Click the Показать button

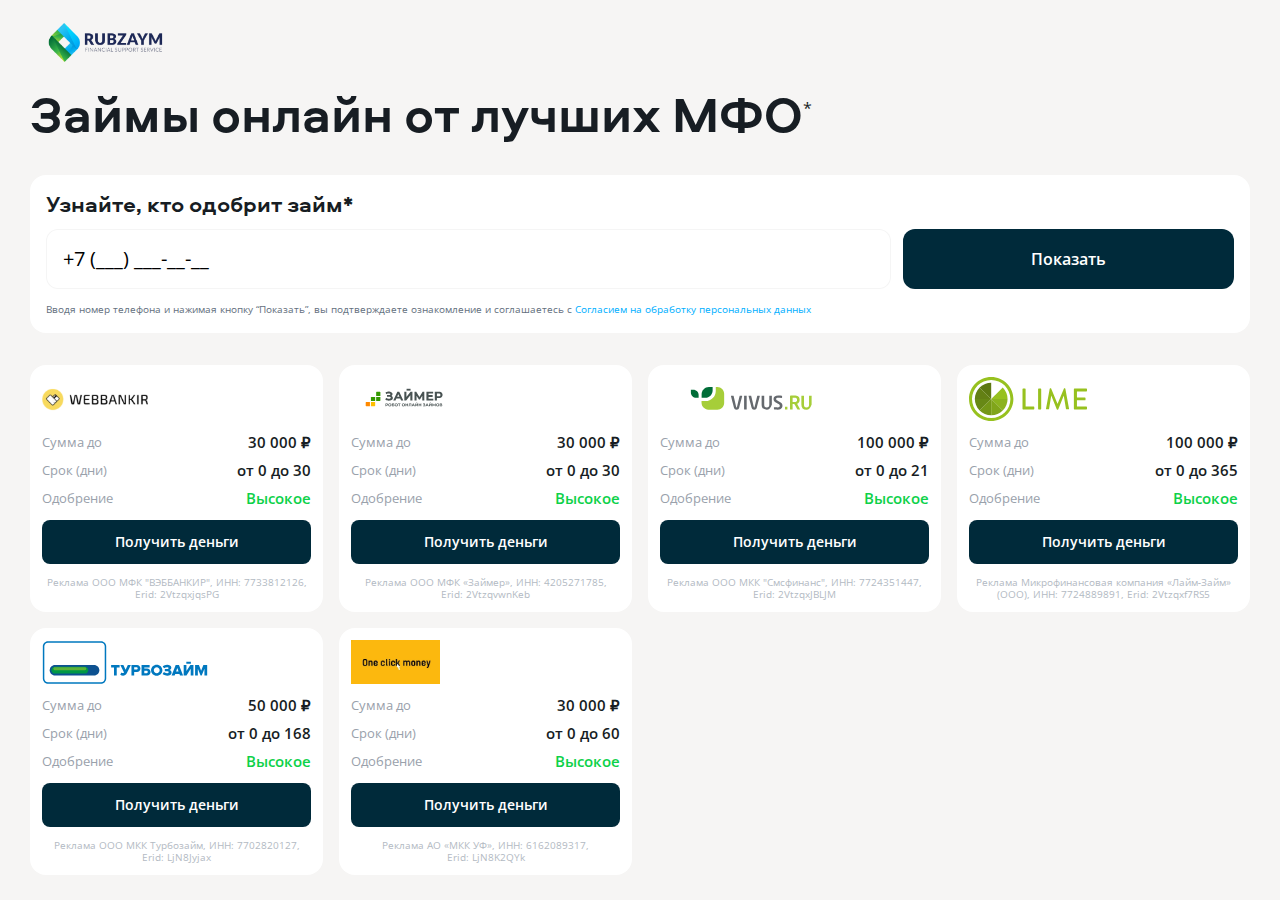(x=1068, y=259)
